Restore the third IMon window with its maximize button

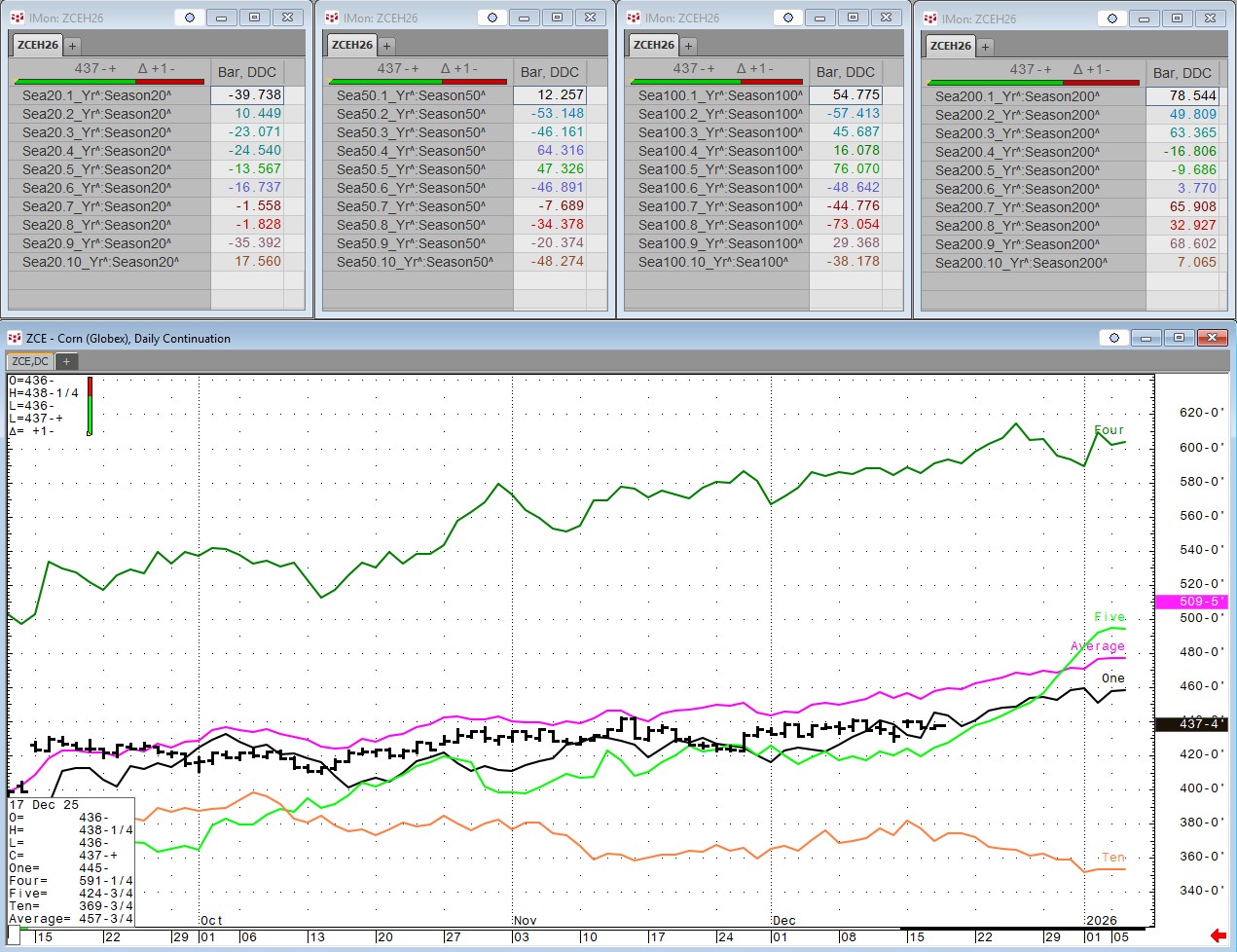click(853, 18)
